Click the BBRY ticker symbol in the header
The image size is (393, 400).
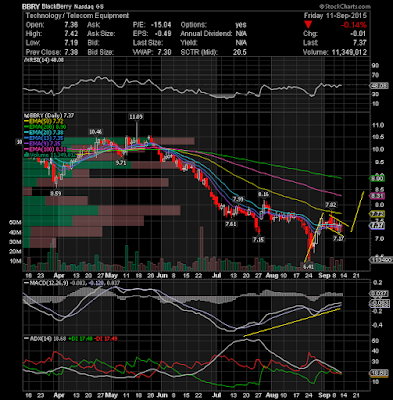coord(30,6)
